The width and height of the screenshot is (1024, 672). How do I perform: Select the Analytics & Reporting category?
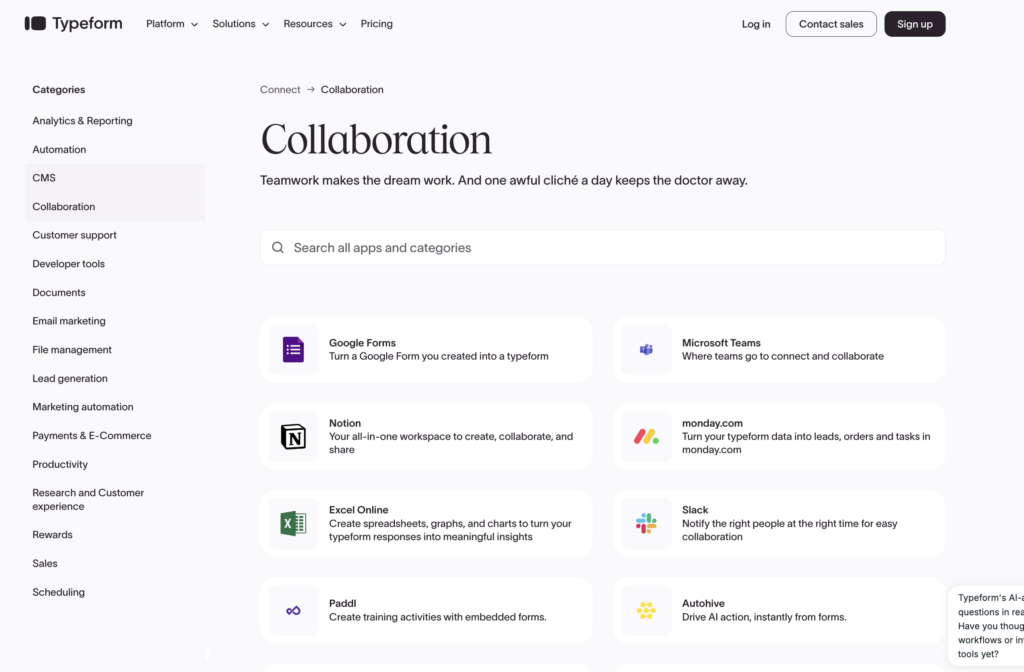(82, 121)
